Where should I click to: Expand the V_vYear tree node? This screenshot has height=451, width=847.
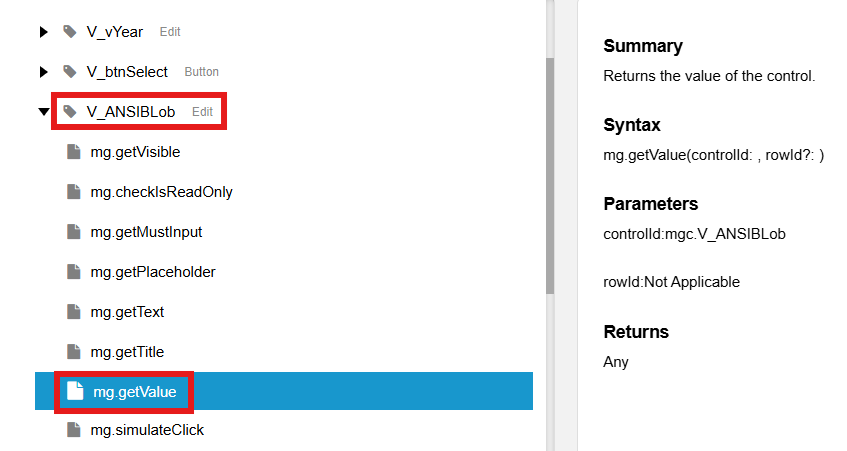[44, 32]
